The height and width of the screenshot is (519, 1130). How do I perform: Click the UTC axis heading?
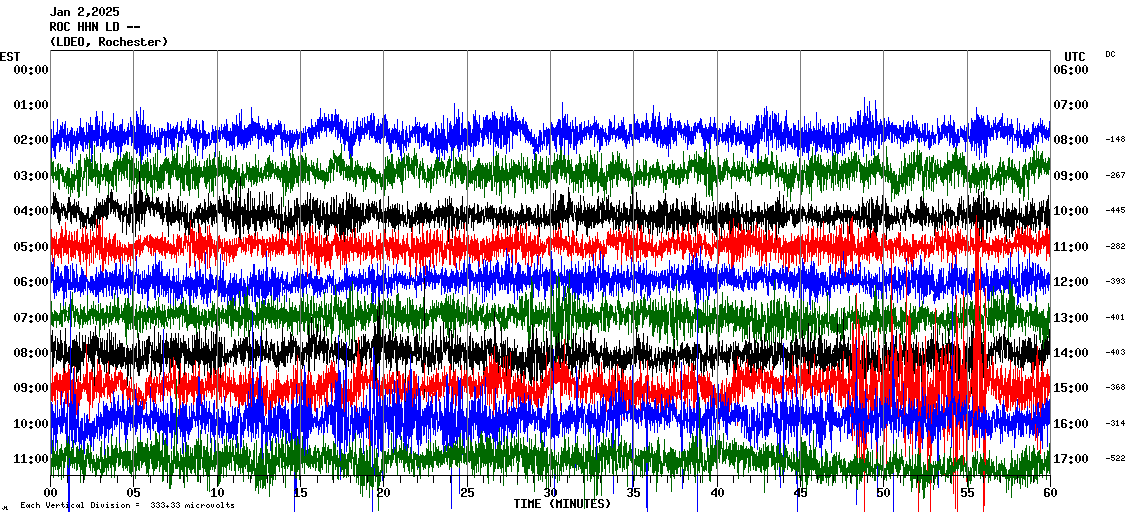coord(1074,56)
